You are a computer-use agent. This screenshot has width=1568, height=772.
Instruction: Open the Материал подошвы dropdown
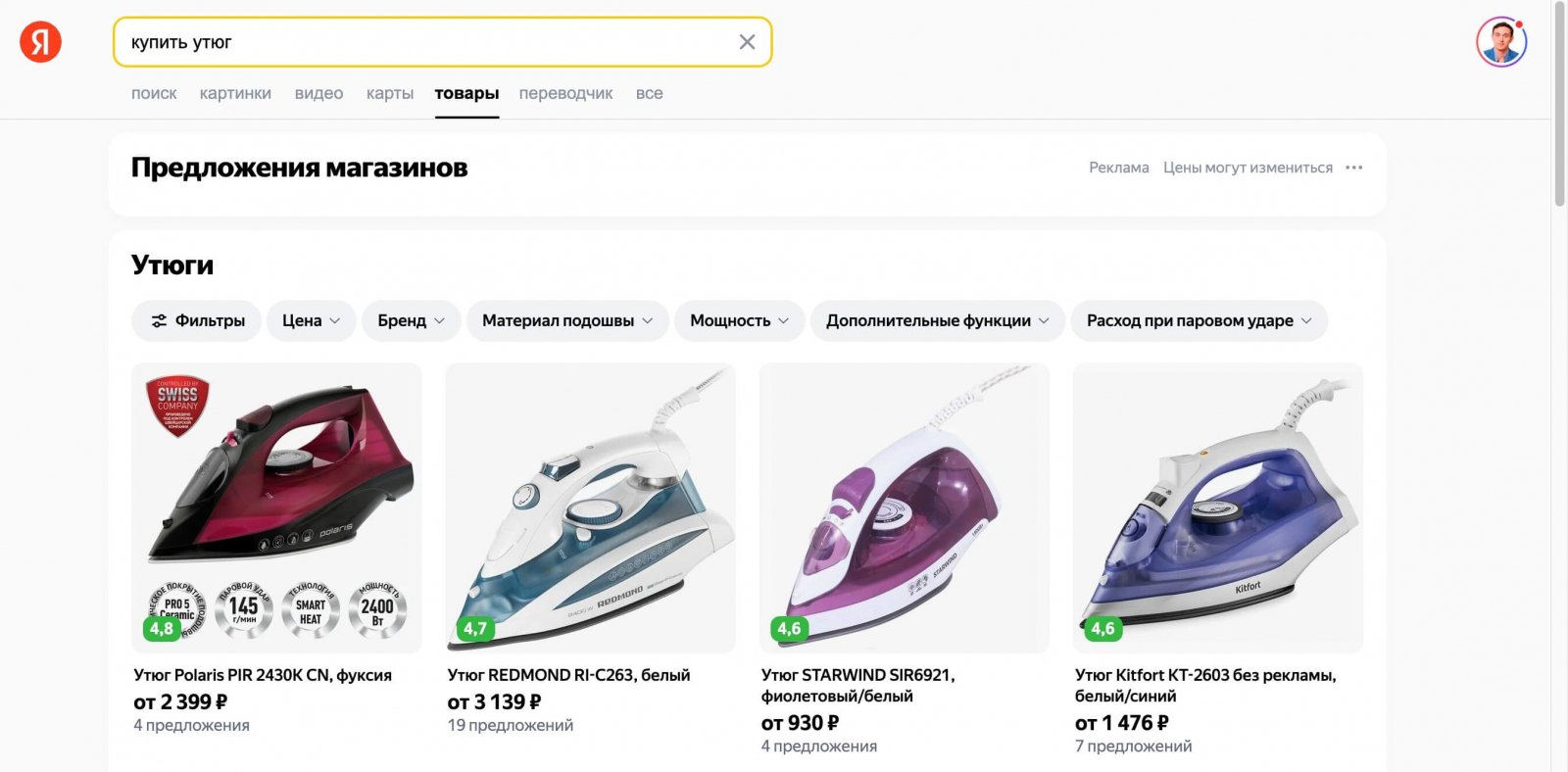(567, 320)
